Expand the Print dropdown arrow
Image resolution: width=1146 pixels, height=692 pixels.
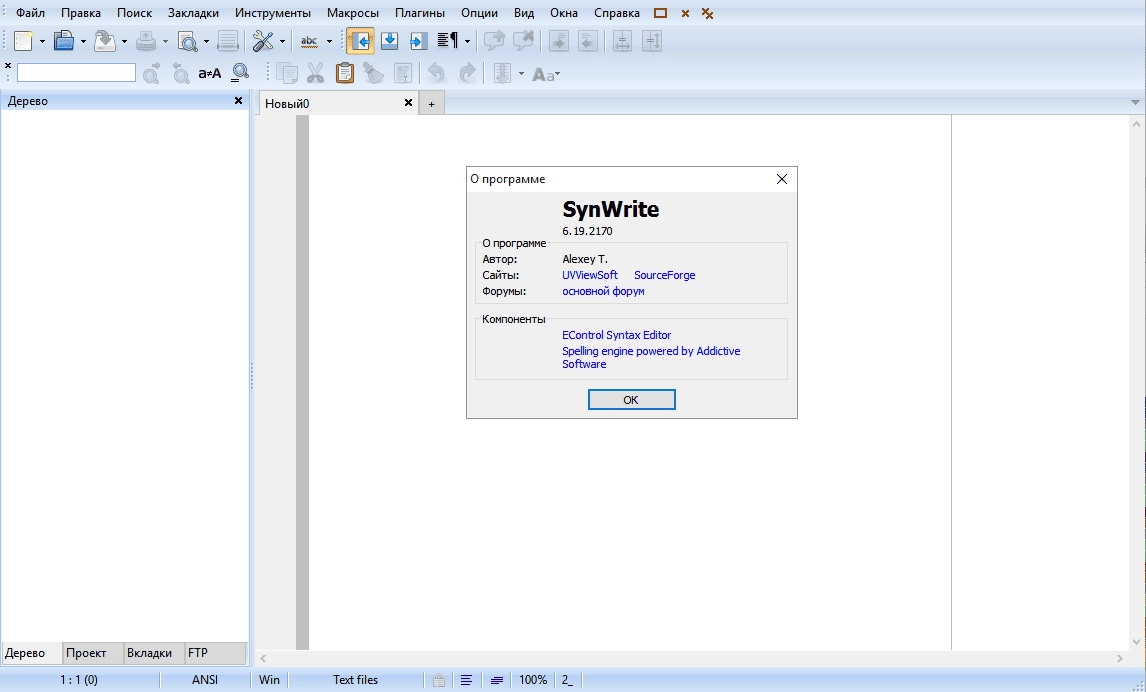[164, 42]
